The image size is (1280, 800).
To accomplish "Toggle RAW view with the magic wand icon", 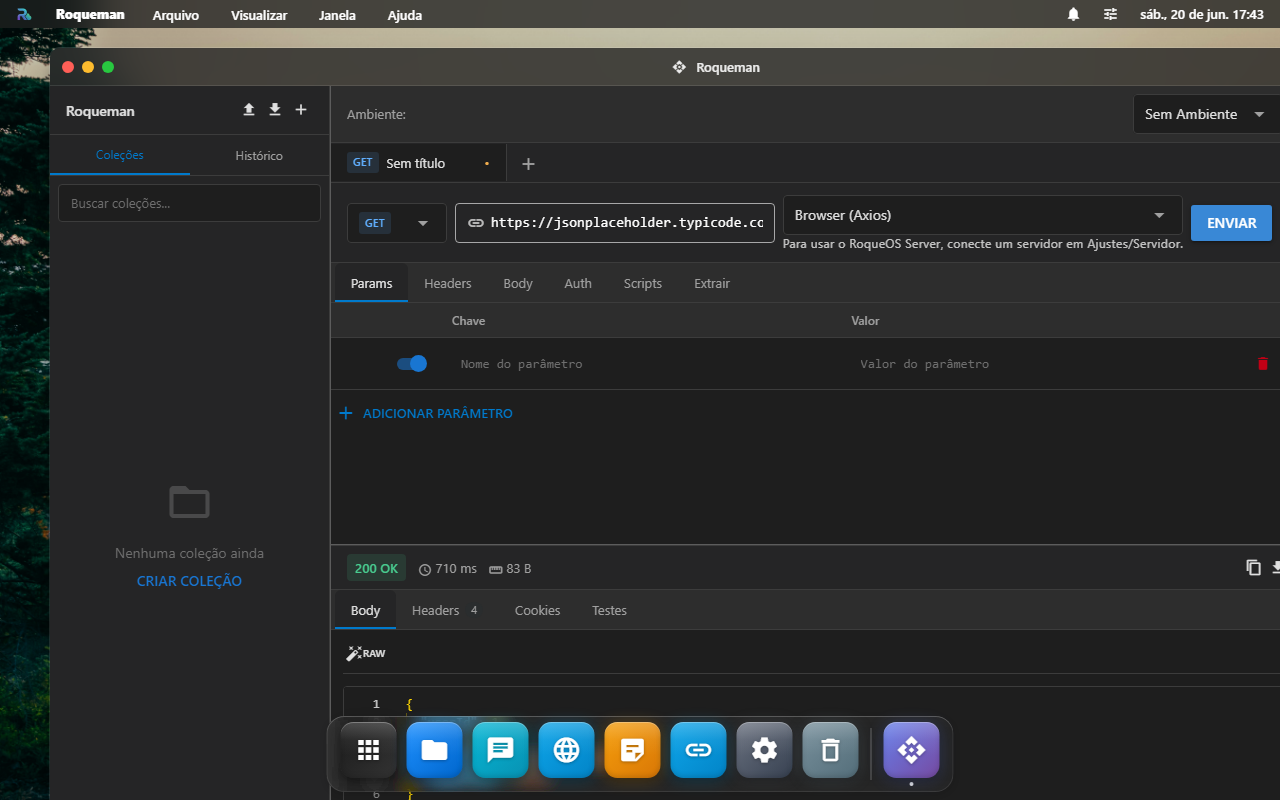I will [365, 653].
